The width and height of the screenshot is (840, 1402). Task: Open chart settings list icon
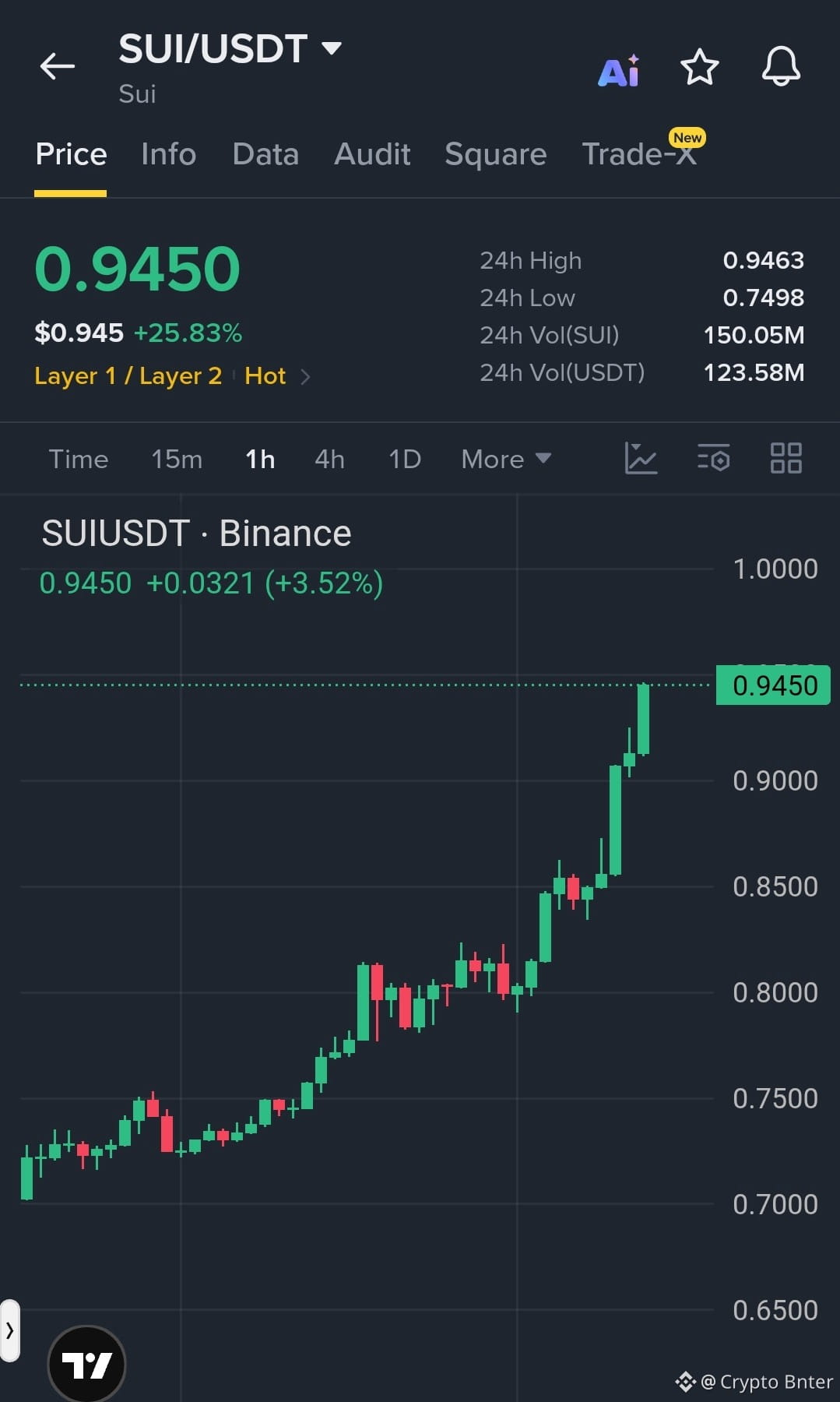coord(713,458)
